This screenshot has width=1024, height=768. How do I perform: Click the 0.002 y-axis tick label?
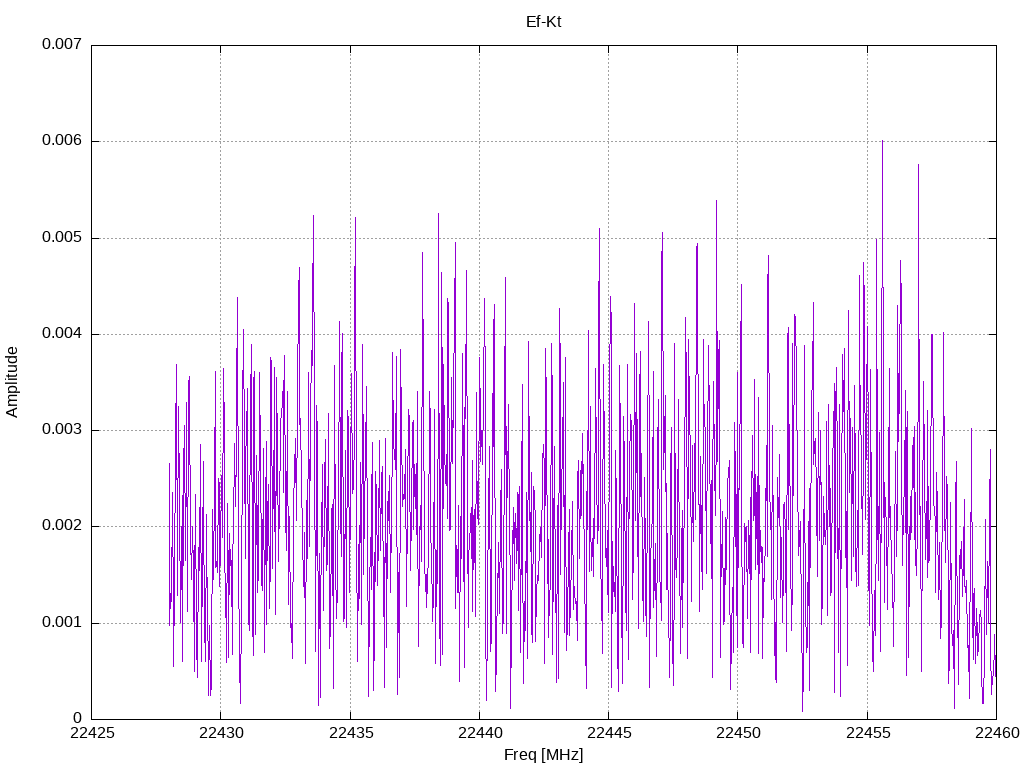point(62,526)
